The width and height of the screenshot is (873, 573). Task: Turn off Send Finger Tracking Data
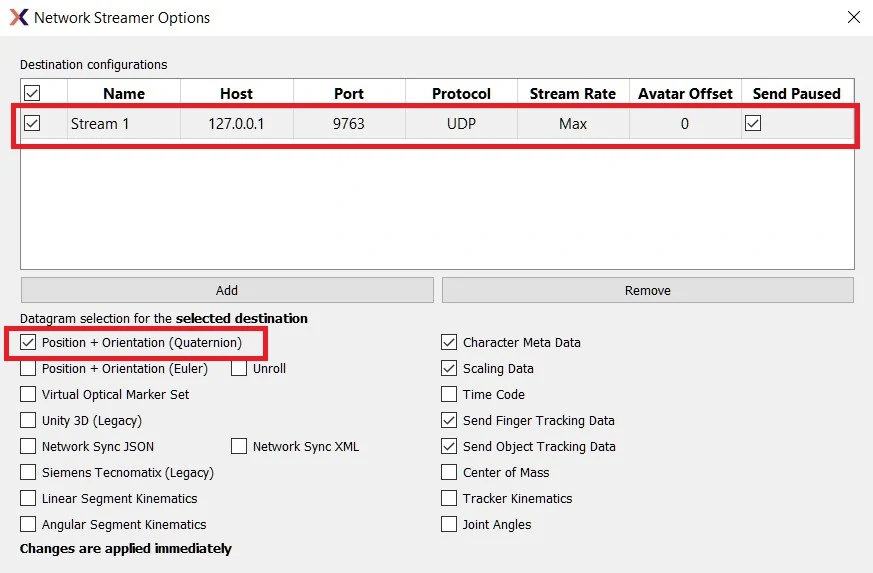click(x=449, y=420)
